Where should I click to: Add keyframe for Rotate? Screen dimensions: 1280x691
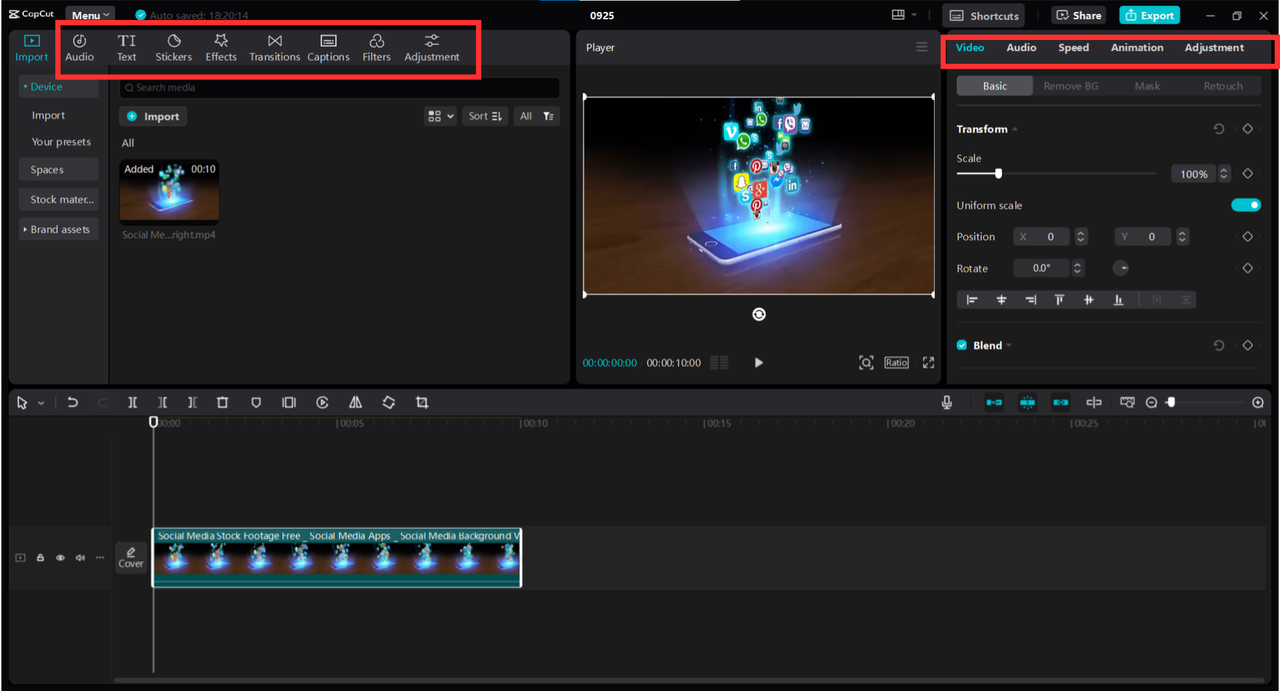pos(1247,268)
